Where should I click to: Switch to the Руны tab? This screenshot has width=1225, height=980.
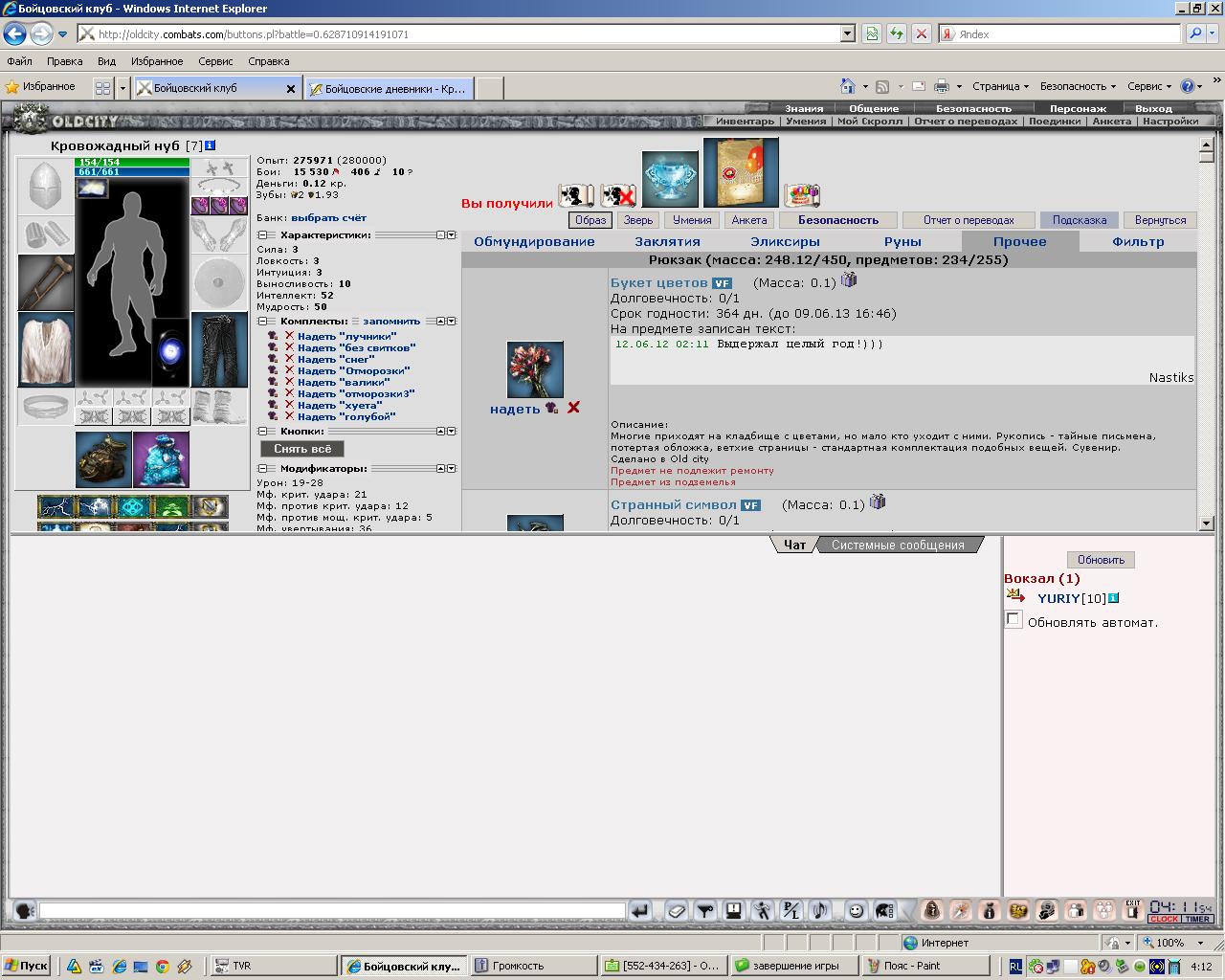pyautogui.click(x=902, y=242)
